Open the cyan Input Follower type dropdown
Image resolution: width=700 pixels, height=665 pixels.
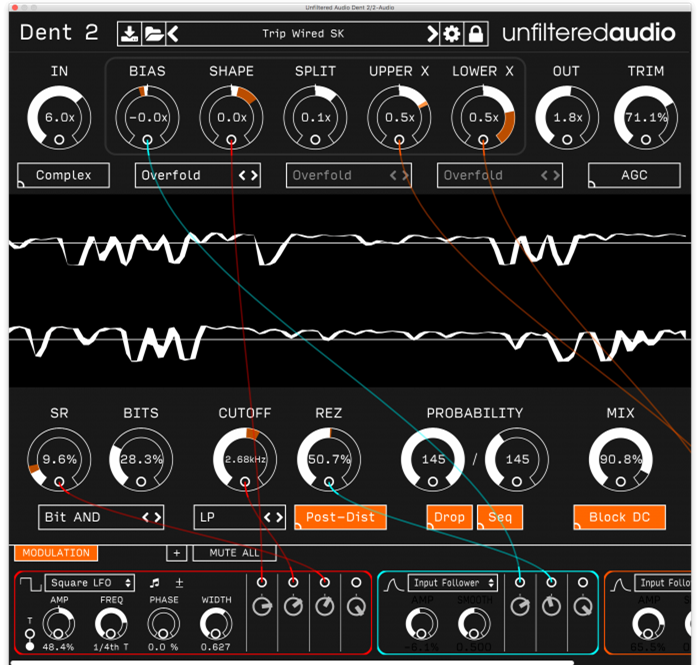pos(453,583)
